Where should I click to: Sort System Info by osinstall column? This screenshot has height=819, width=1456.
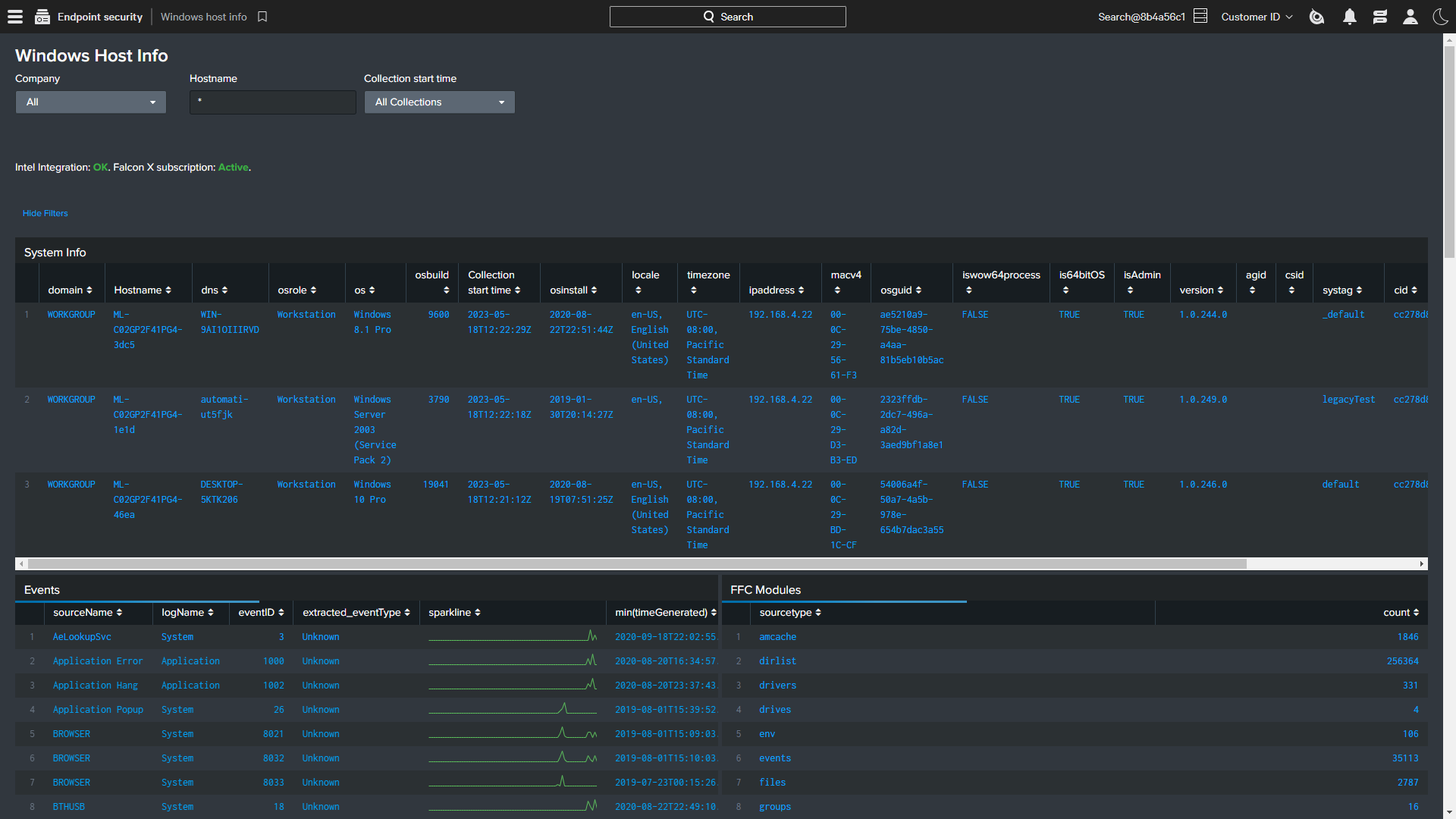click(573, 290)
